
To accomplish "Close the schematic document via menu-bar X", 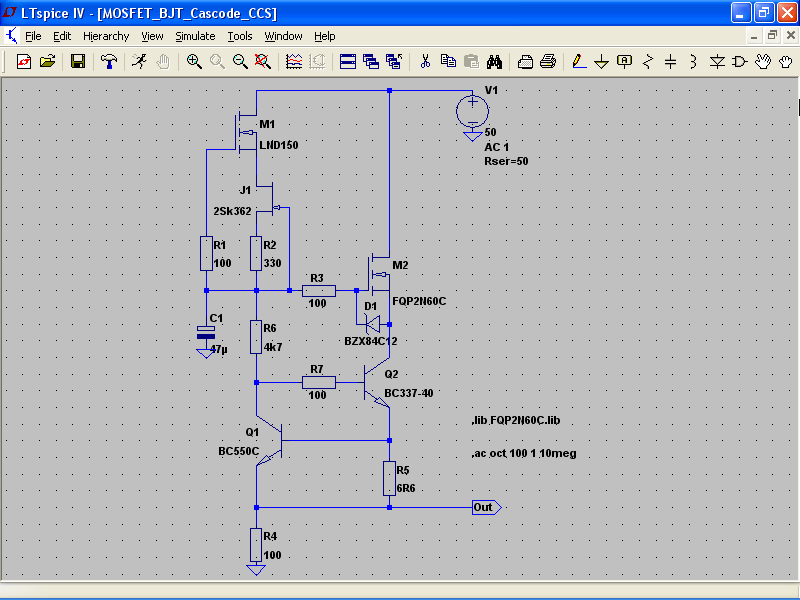I will point(790,36).
